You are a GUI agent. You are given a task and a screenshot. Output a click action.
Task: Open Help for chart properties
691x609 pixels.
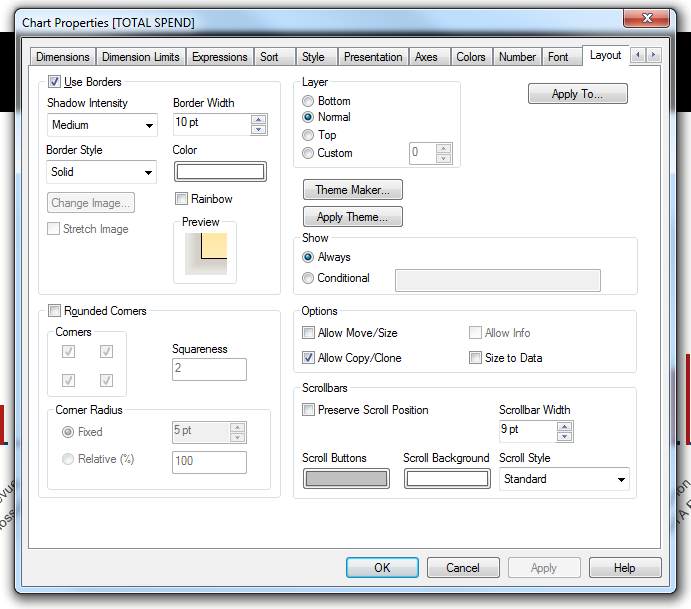pos(624,567)
